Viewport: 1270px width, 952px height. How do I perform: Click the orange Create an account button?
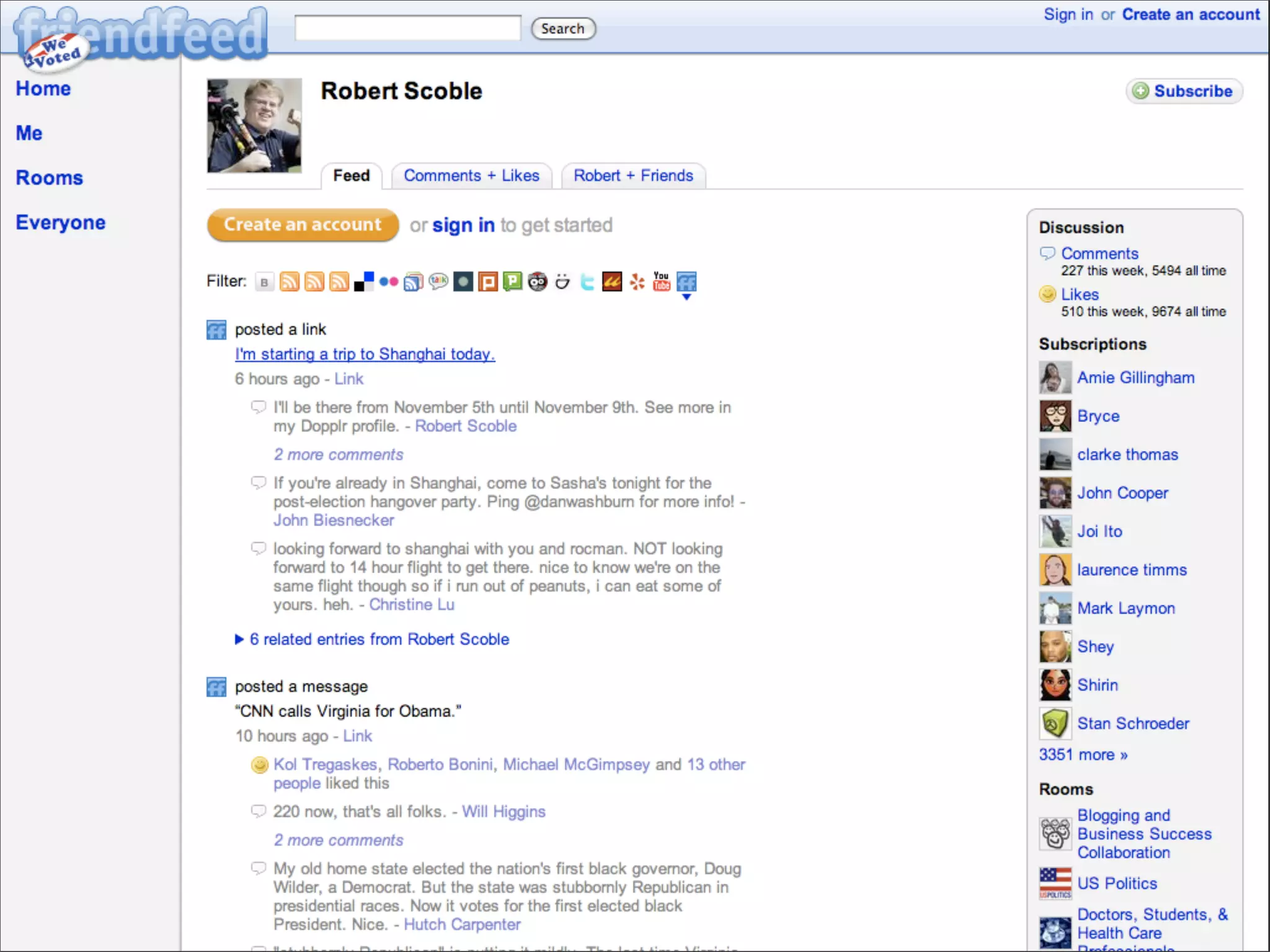coord(303,224)
